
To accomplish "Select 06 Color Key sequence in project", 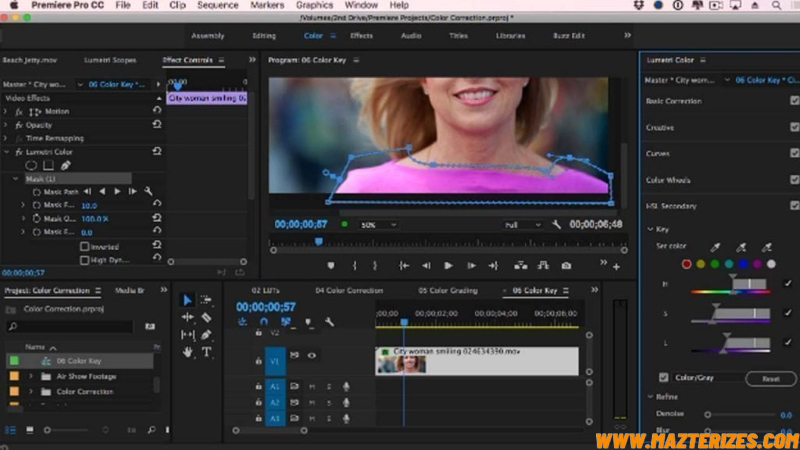I will coord(79,361).
